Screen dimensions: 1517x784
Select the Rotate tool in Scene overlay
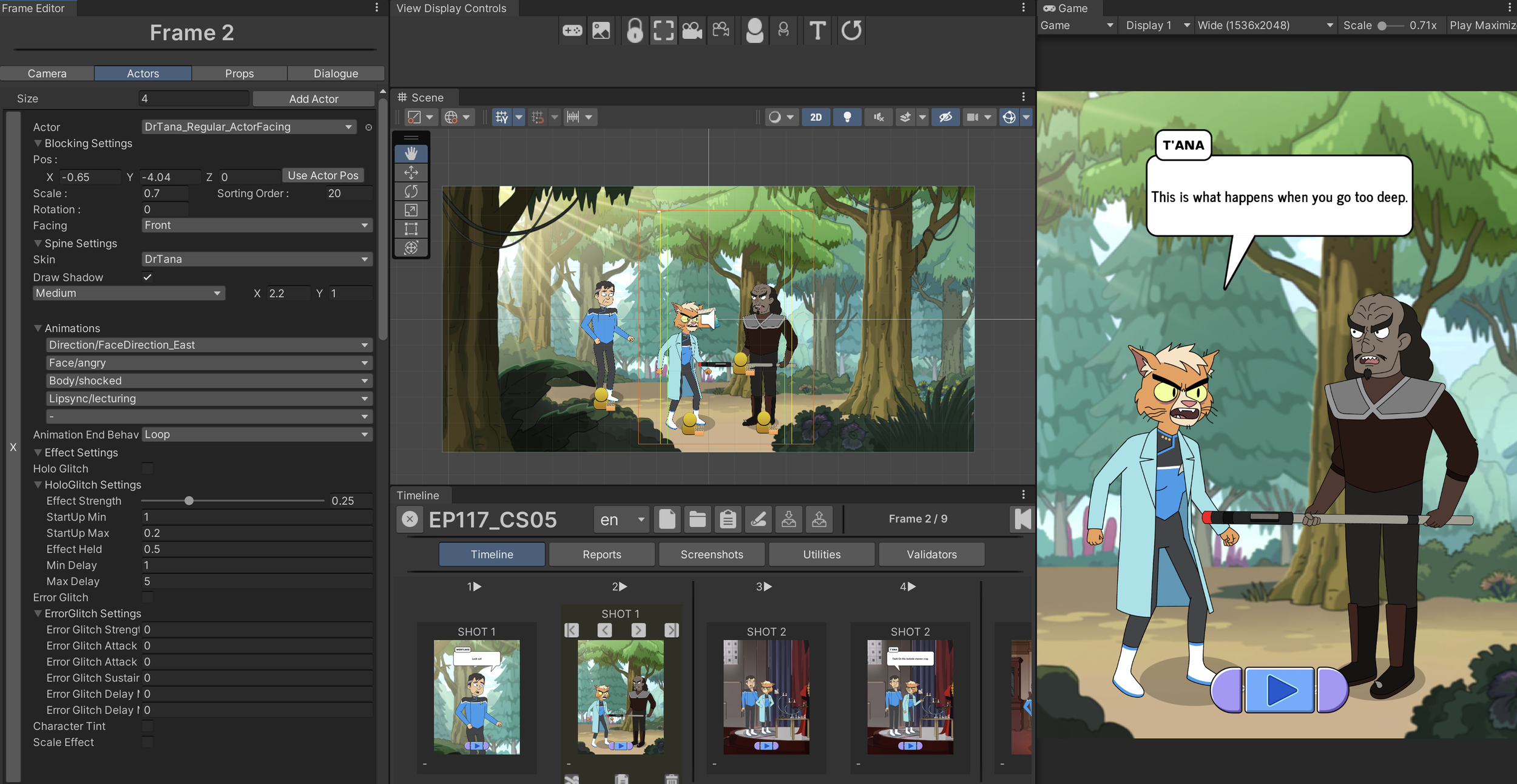click(x=411, y=191)
